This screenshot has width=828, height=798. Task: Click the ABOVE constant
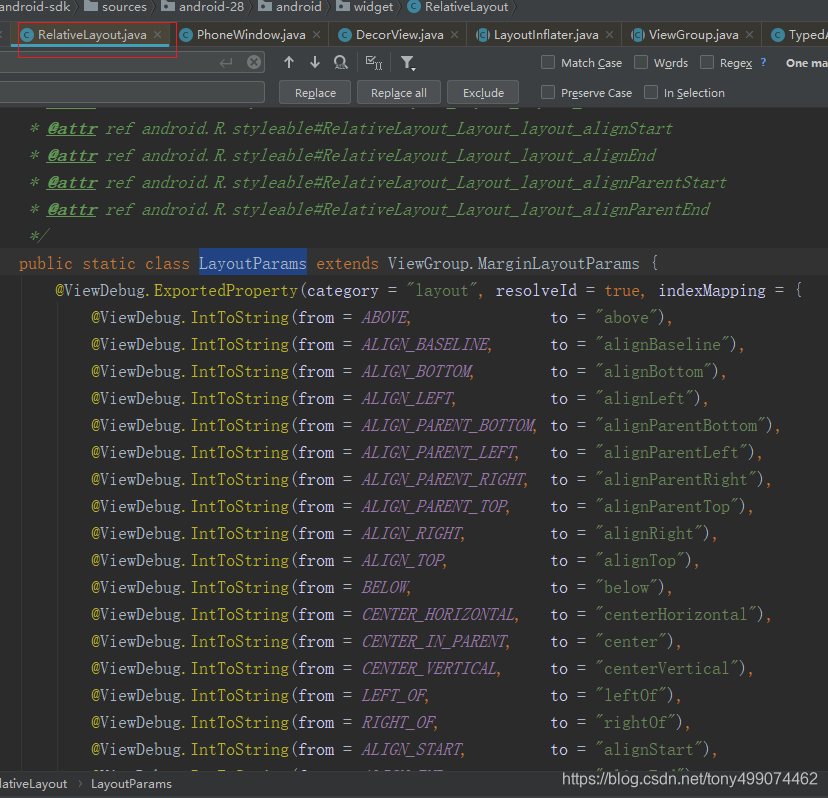385,317
